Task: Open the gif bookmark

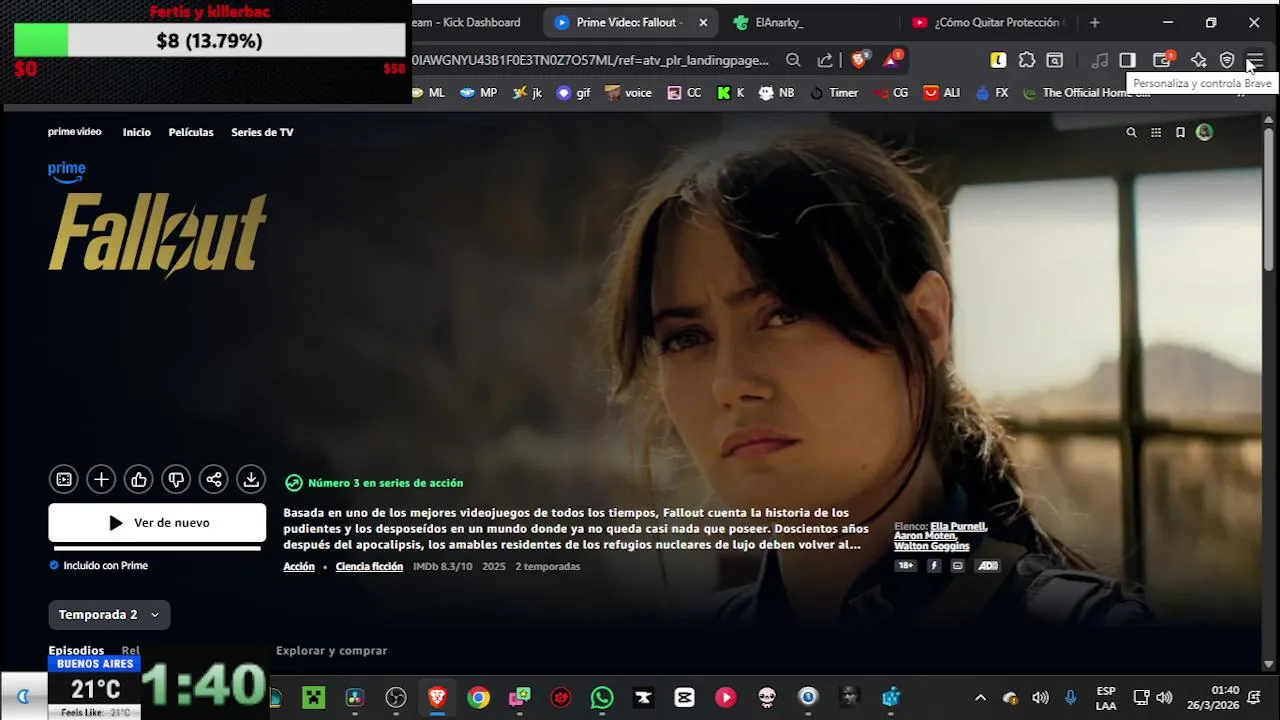Action: pyautogui.click(x=574, y=92)
